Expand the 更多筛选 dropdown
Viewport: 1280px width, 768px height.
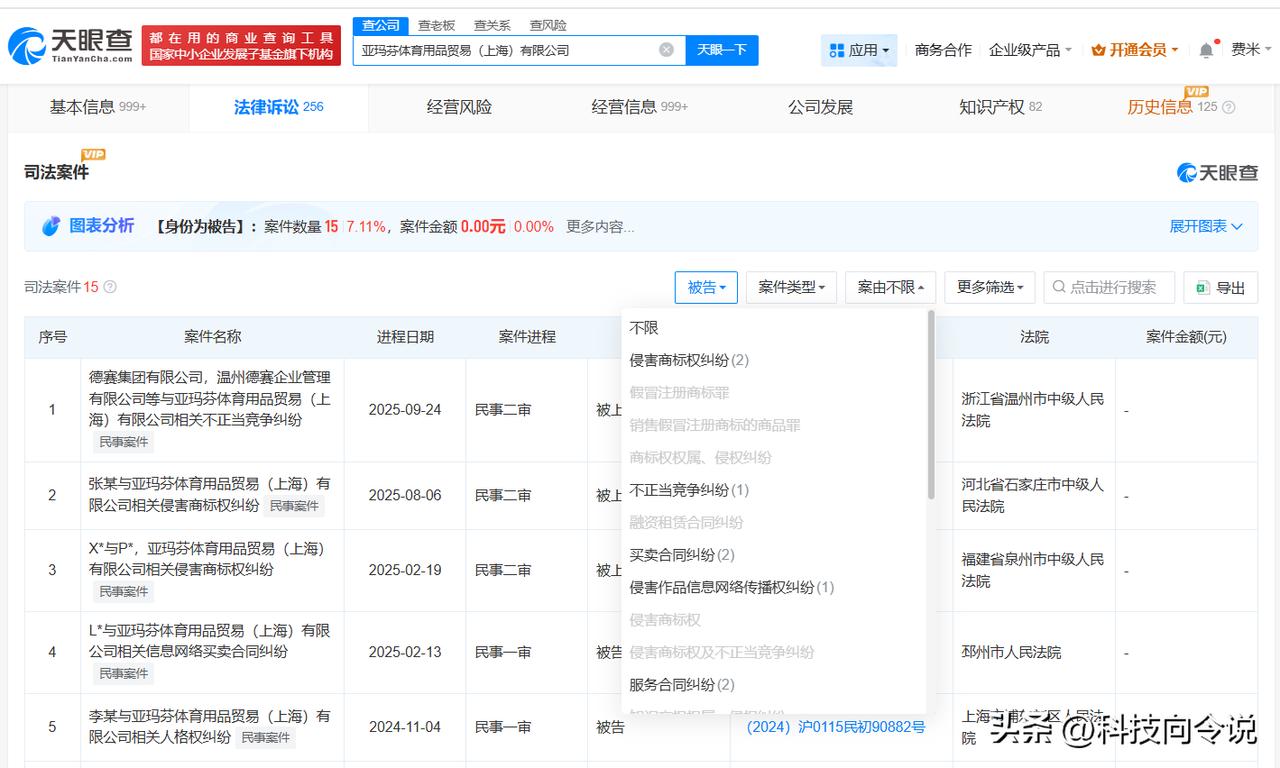[x=990, y=287]
